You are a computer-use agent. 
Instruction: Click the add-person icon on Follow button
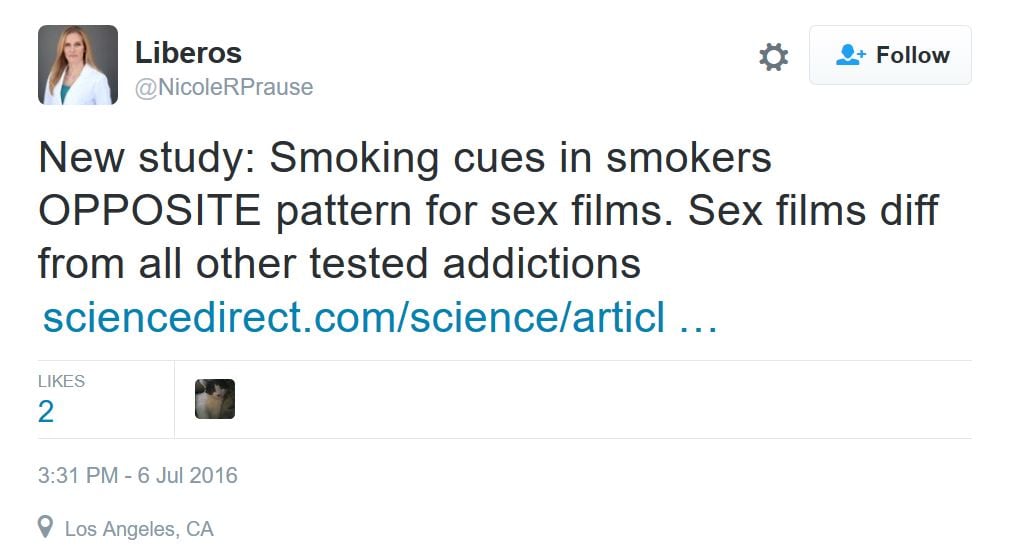click(850, 55)
